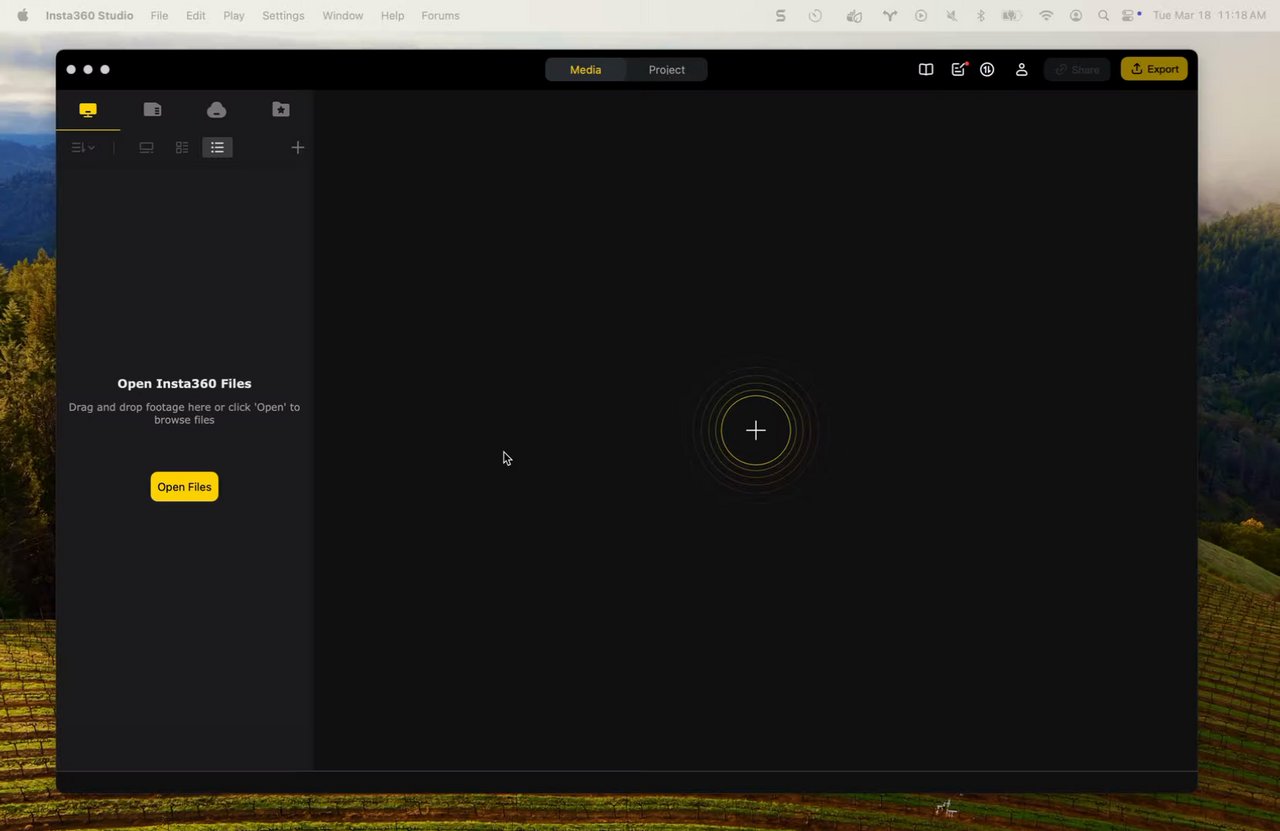Image resolution: width=1280 pixels, height=831 pixels.
Task: Click the circular plus import target
Action: point(756,431)
